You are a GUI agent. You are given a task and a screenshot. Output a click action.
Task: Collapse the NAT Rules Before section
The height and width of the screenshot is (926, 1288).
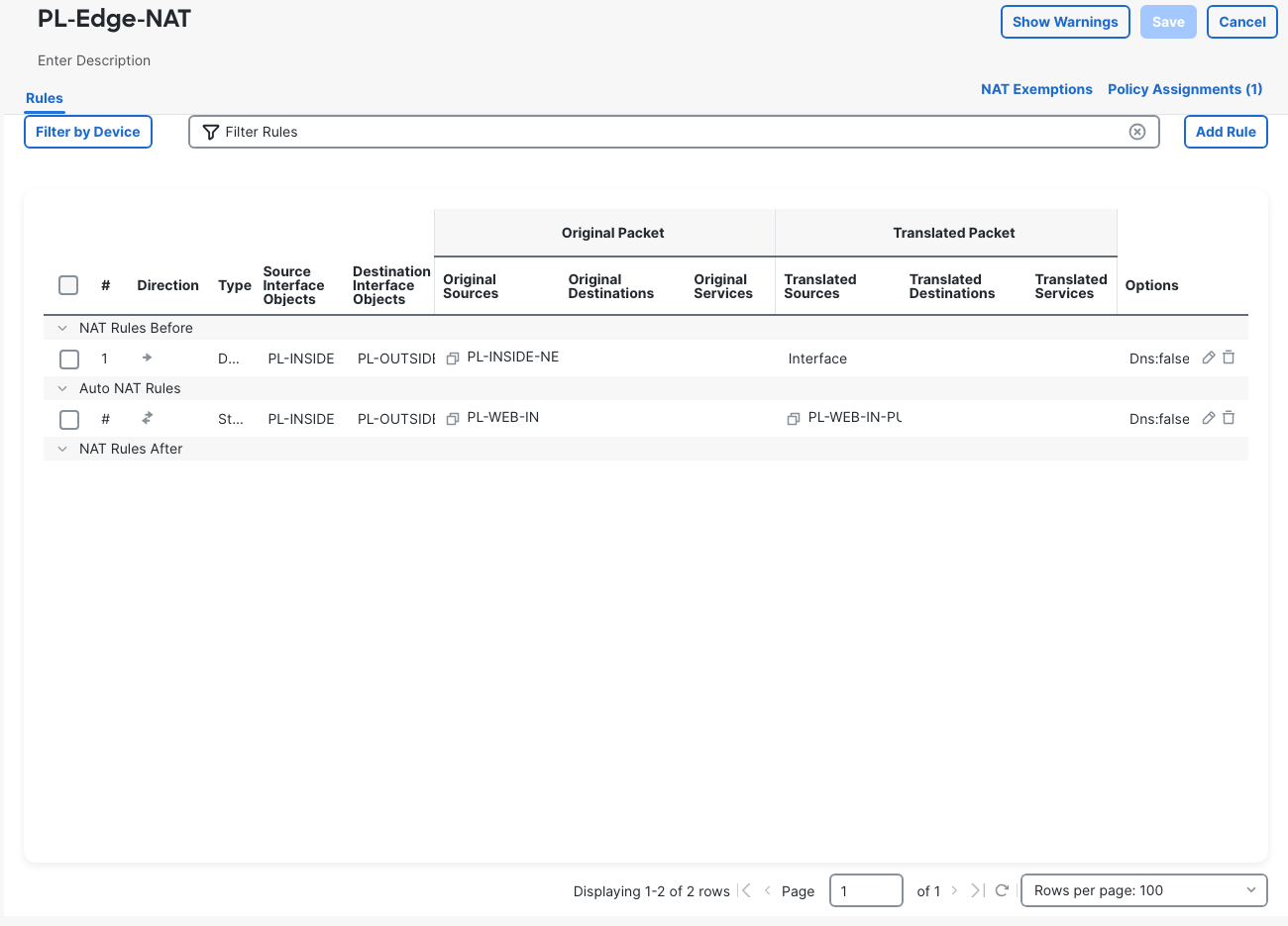click(62, 328)
